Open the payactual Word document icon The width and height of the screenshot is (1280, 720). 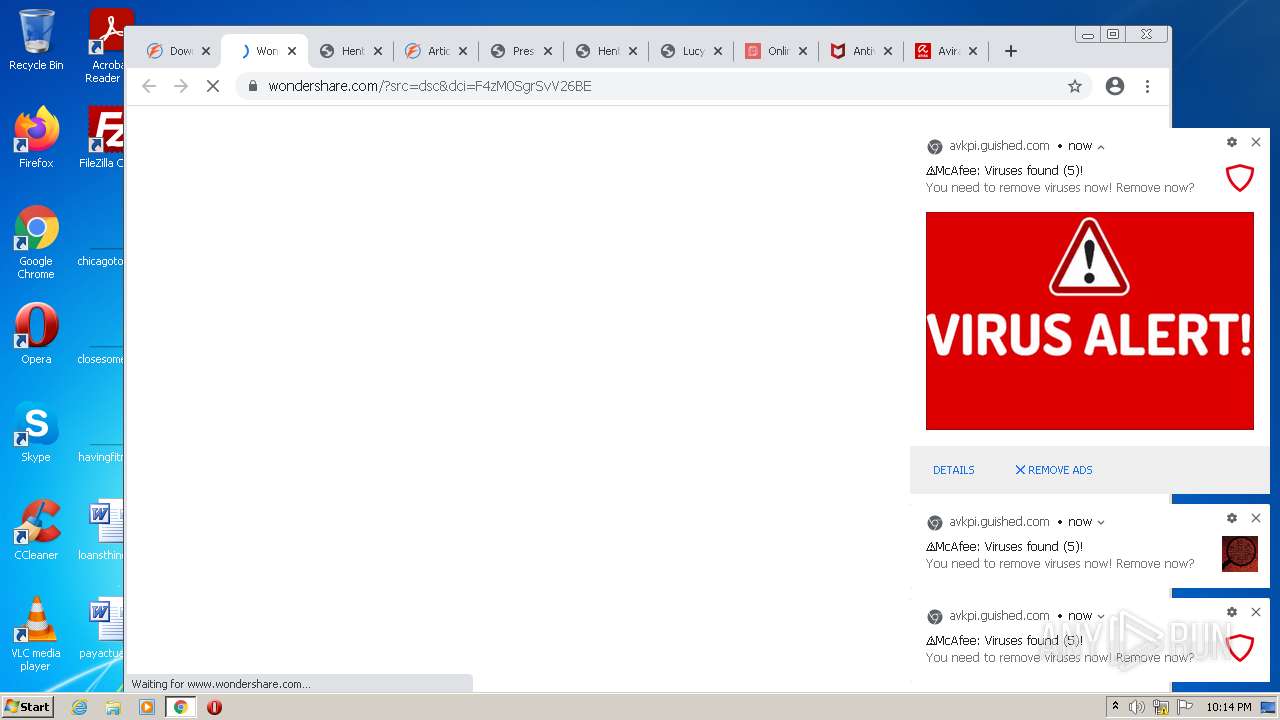pos(102,628)
